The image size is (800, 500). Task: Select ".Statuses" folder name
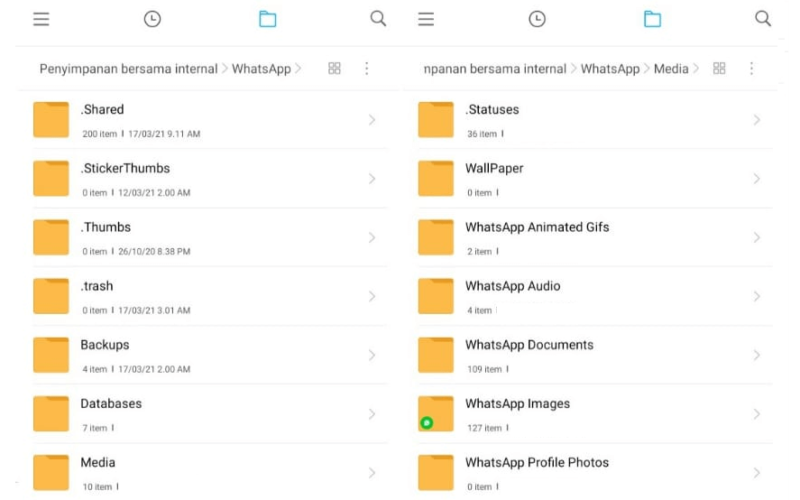click(492, 109)
